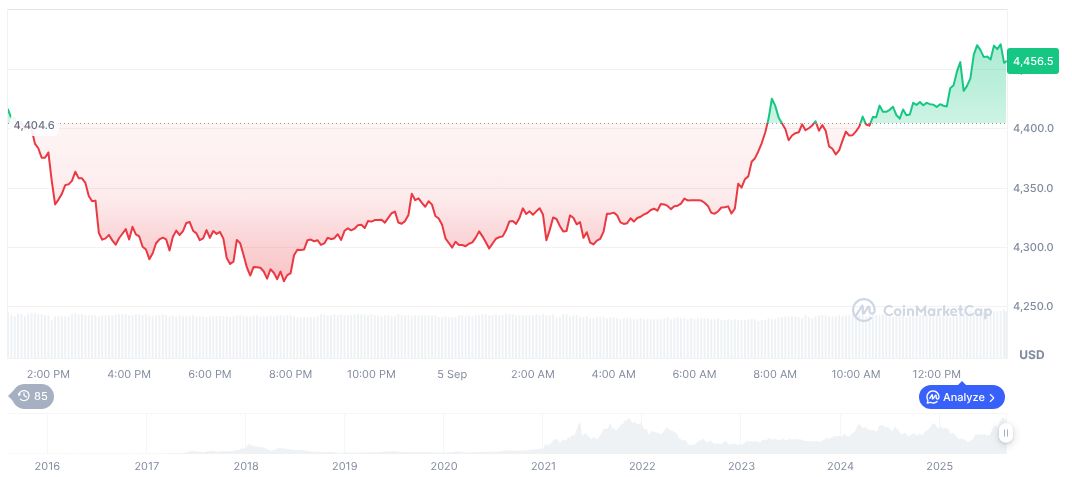
Task: Click the green price spike near 8:00 AM
Action: click(x=772, y=100)
